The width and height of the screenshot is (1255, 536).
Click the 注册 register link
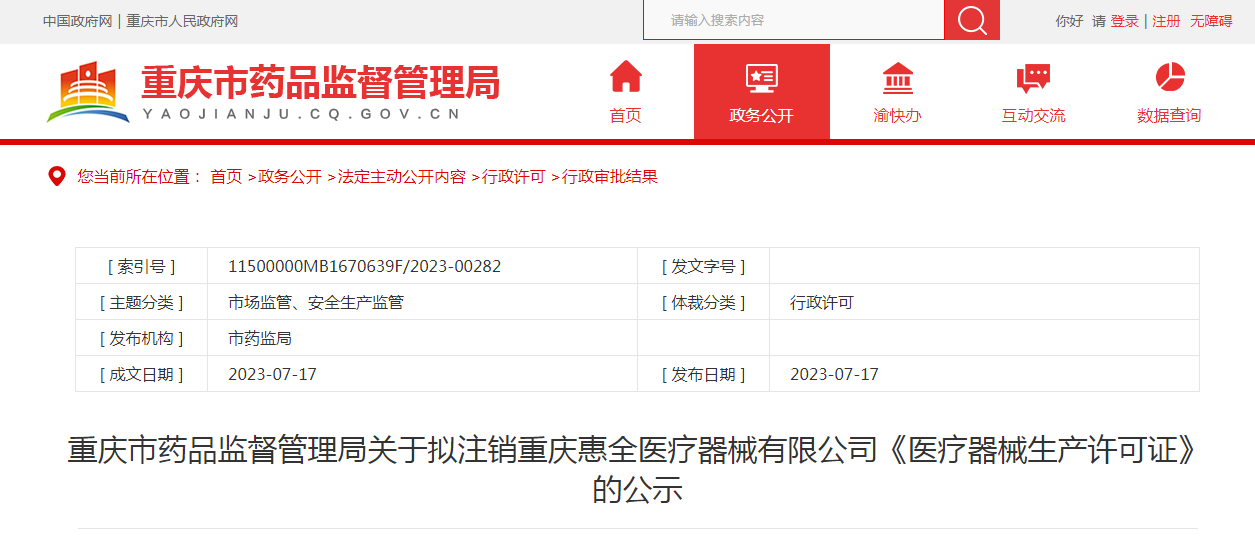1166,21
